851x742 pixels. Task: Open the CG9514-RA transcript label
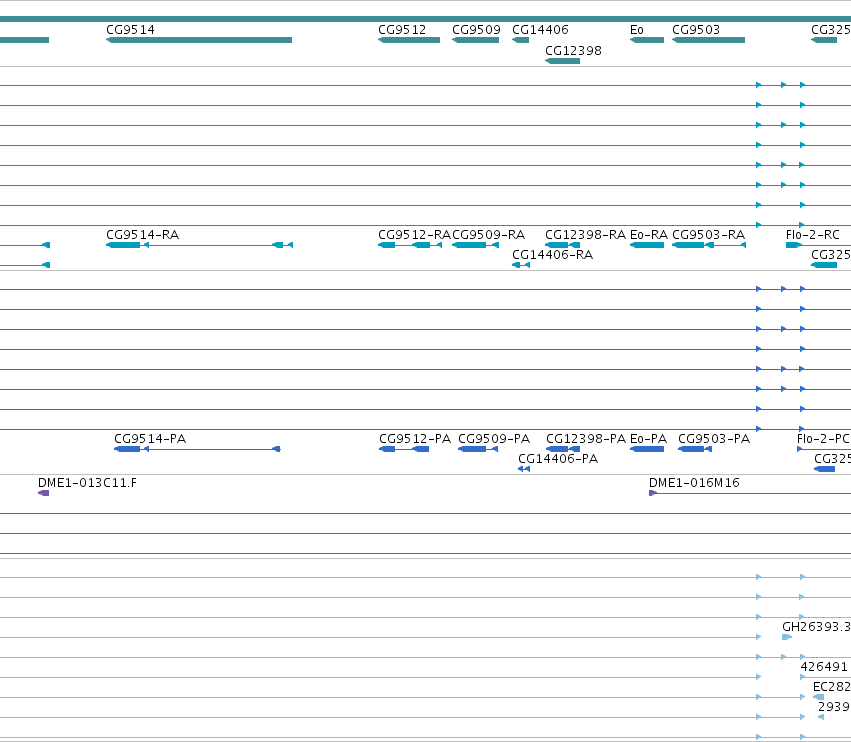tap(143, 235)
